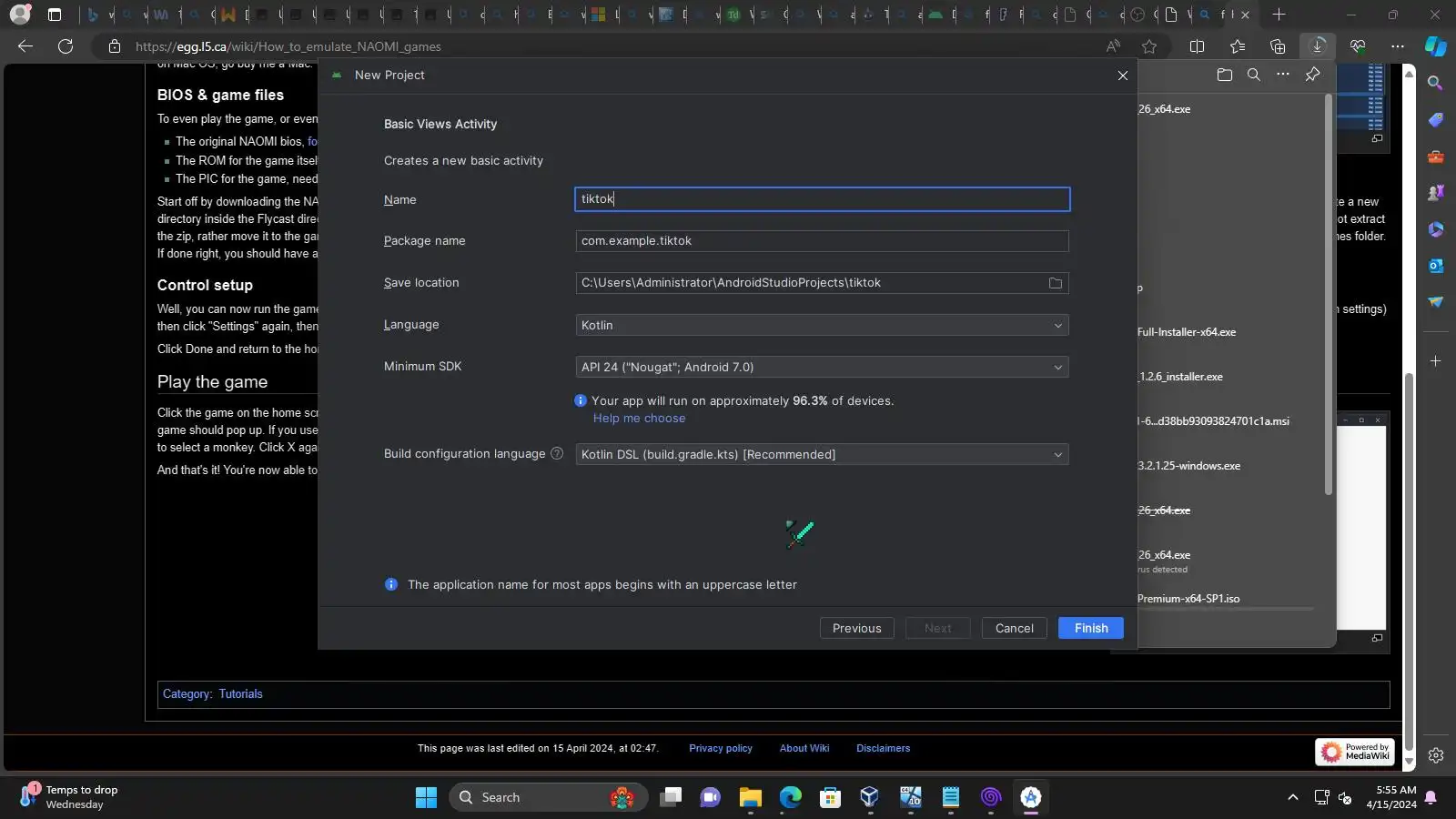Search downloads in Edge downloads panel
1456x819 pixels.
(x=1254, y=75)
